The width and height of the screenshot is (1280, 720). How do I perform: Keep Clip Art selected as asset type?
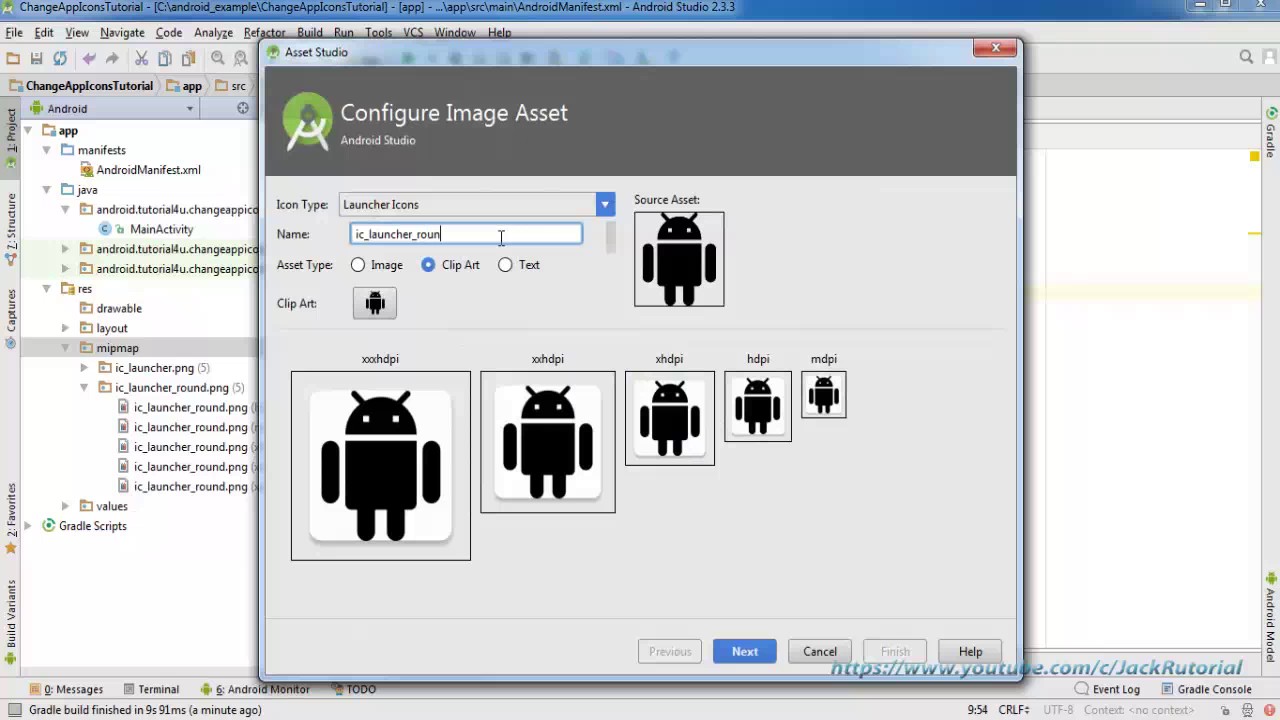pos(428,265)
